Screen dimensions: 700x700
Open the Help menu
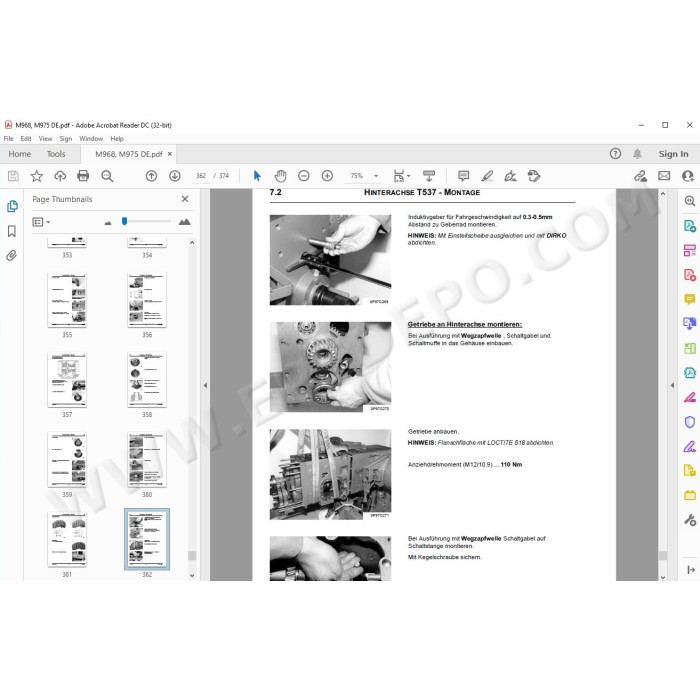(117, 139)
